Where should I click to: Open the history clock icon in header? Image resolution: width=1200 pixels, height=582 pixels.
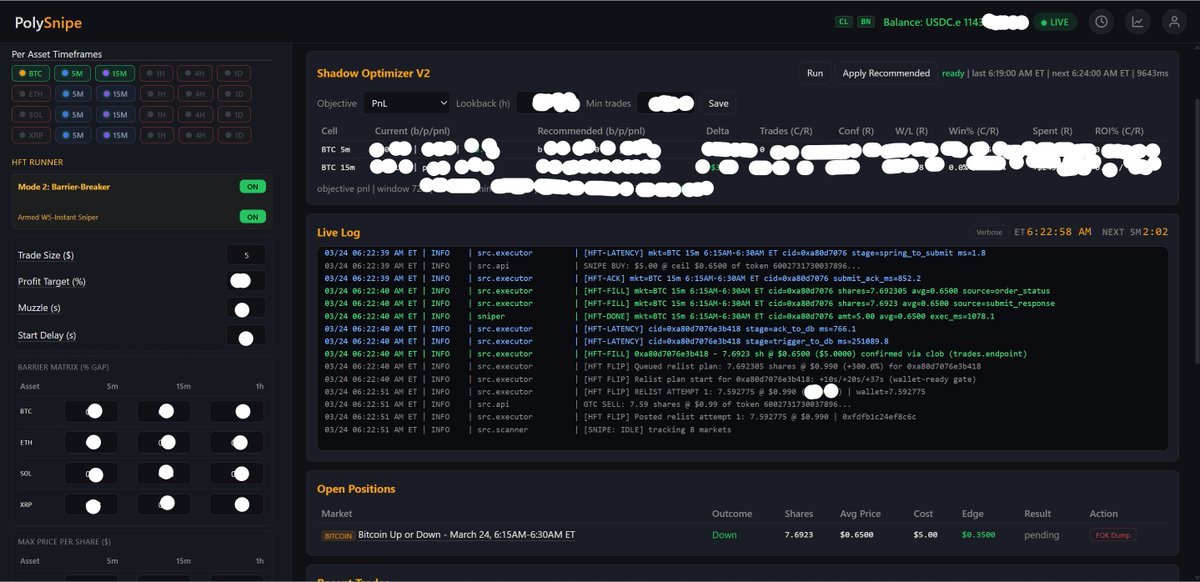pyautogui.click(x=1101, y=21)
